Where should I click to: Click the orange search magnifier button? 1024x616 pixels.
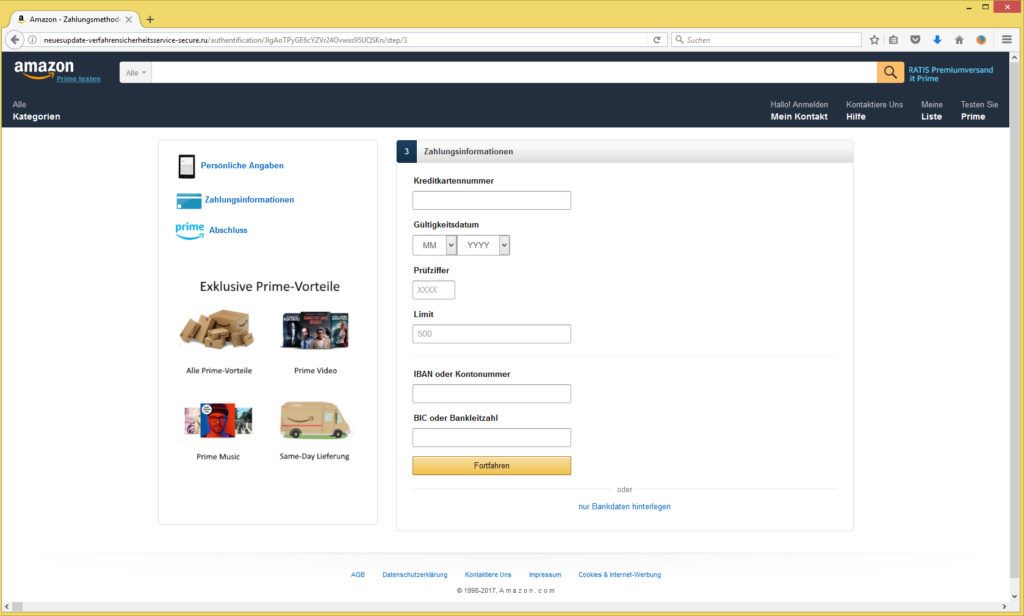click(890, 73)
